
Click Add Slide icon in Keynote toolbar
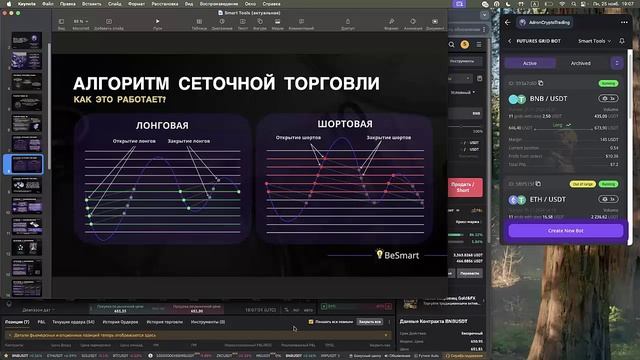[x=109, y=21]
